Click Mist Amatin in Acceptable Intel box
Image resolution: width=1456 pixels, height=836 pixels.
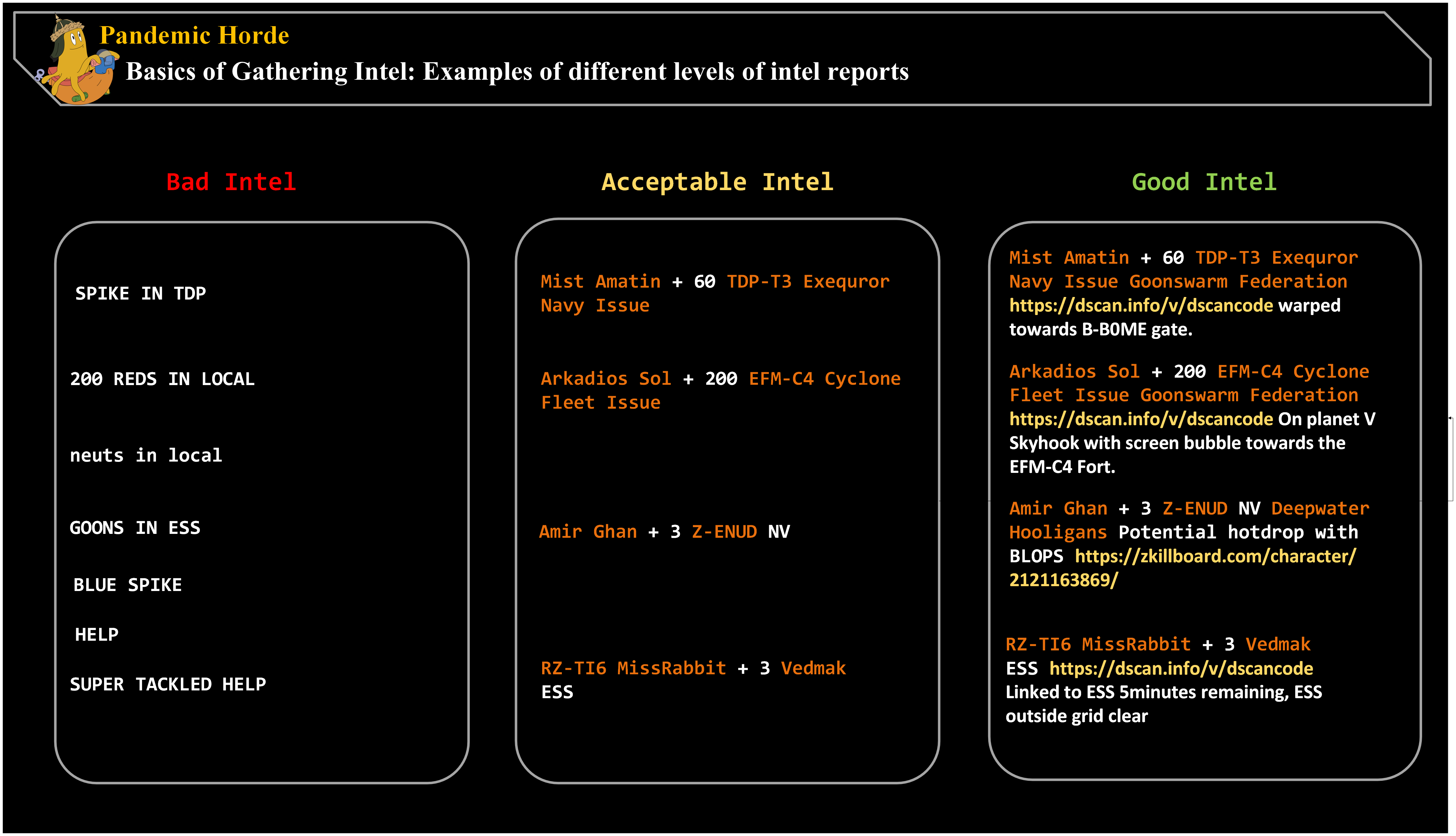pos(600,281)
